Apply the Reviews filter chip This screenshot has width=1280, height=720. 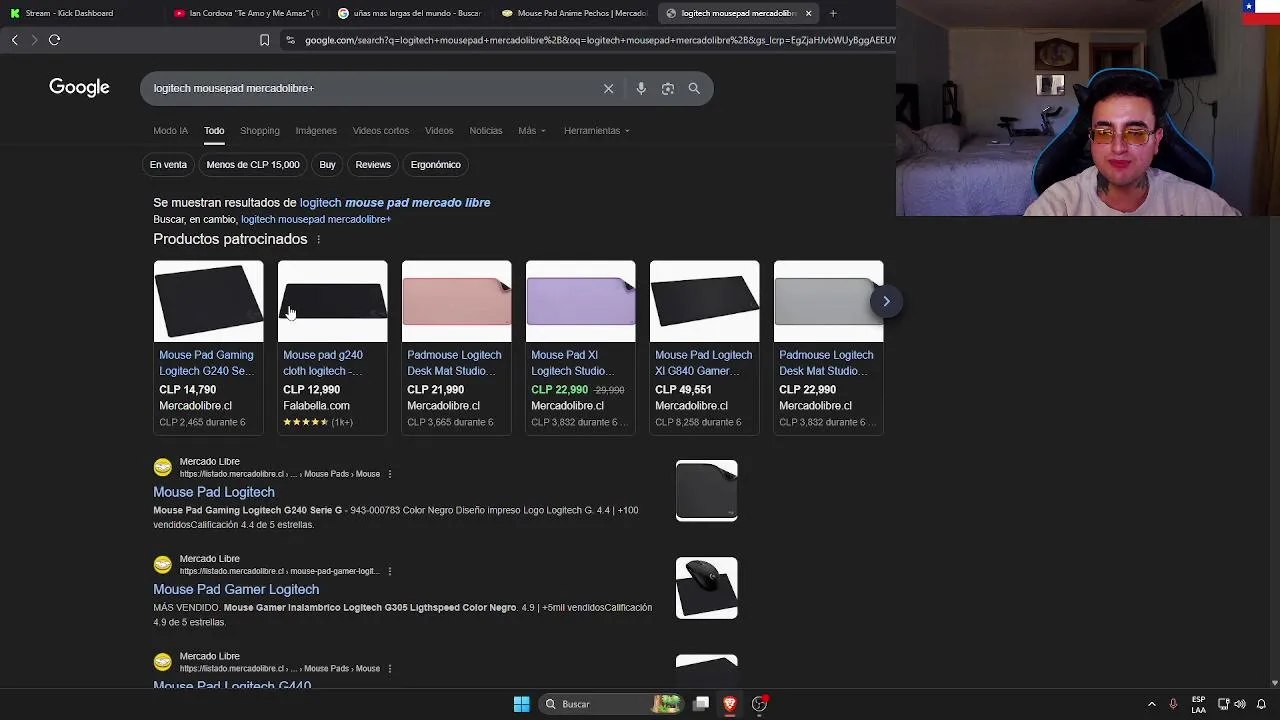[x=373, y=165]
